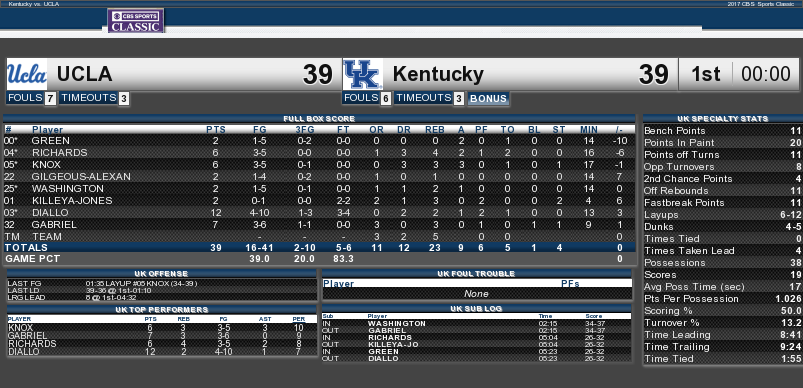Select the DIALLO row in box score
The height and width of the screenshot is (388, 803).
tap(320, 212)
